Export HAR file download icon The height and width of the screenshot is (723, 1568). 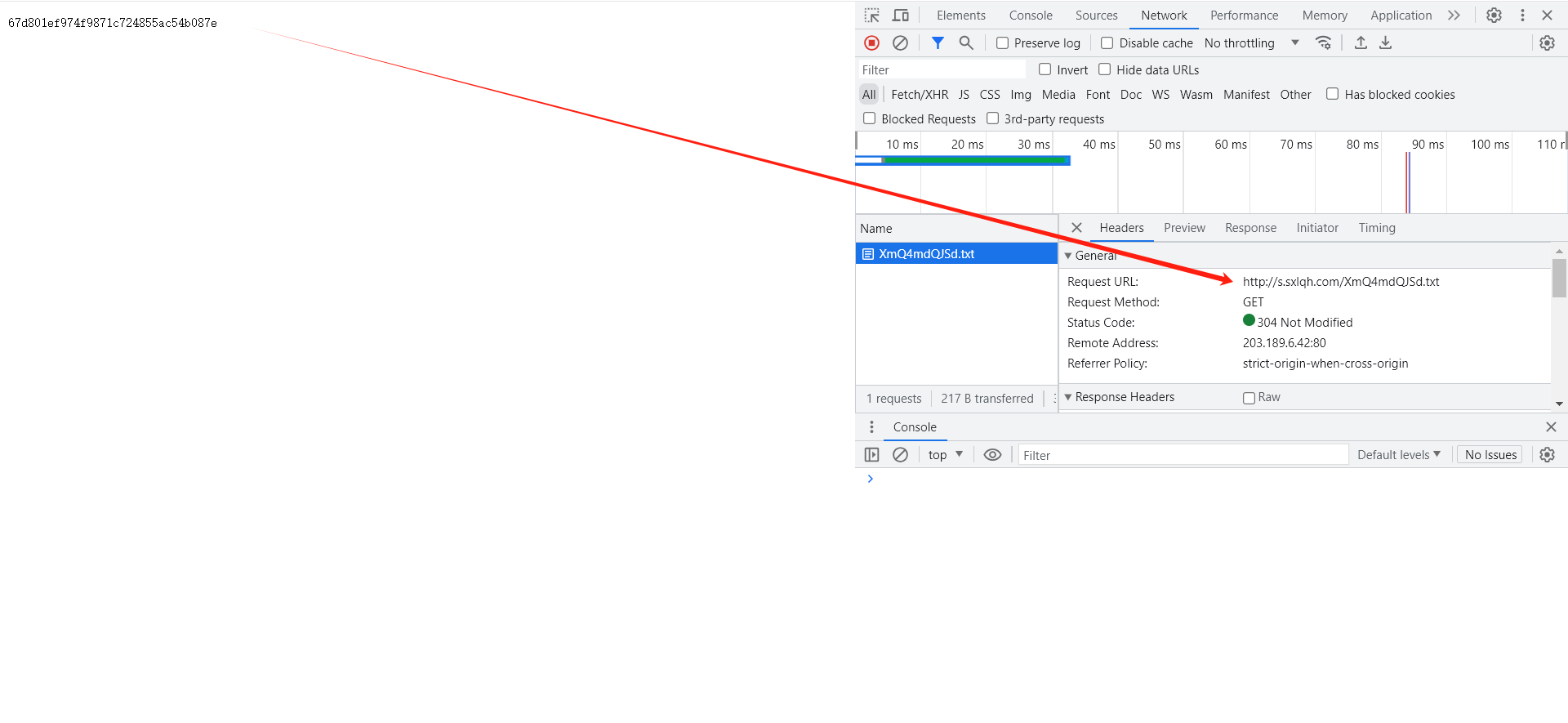tap(1386, 43)
